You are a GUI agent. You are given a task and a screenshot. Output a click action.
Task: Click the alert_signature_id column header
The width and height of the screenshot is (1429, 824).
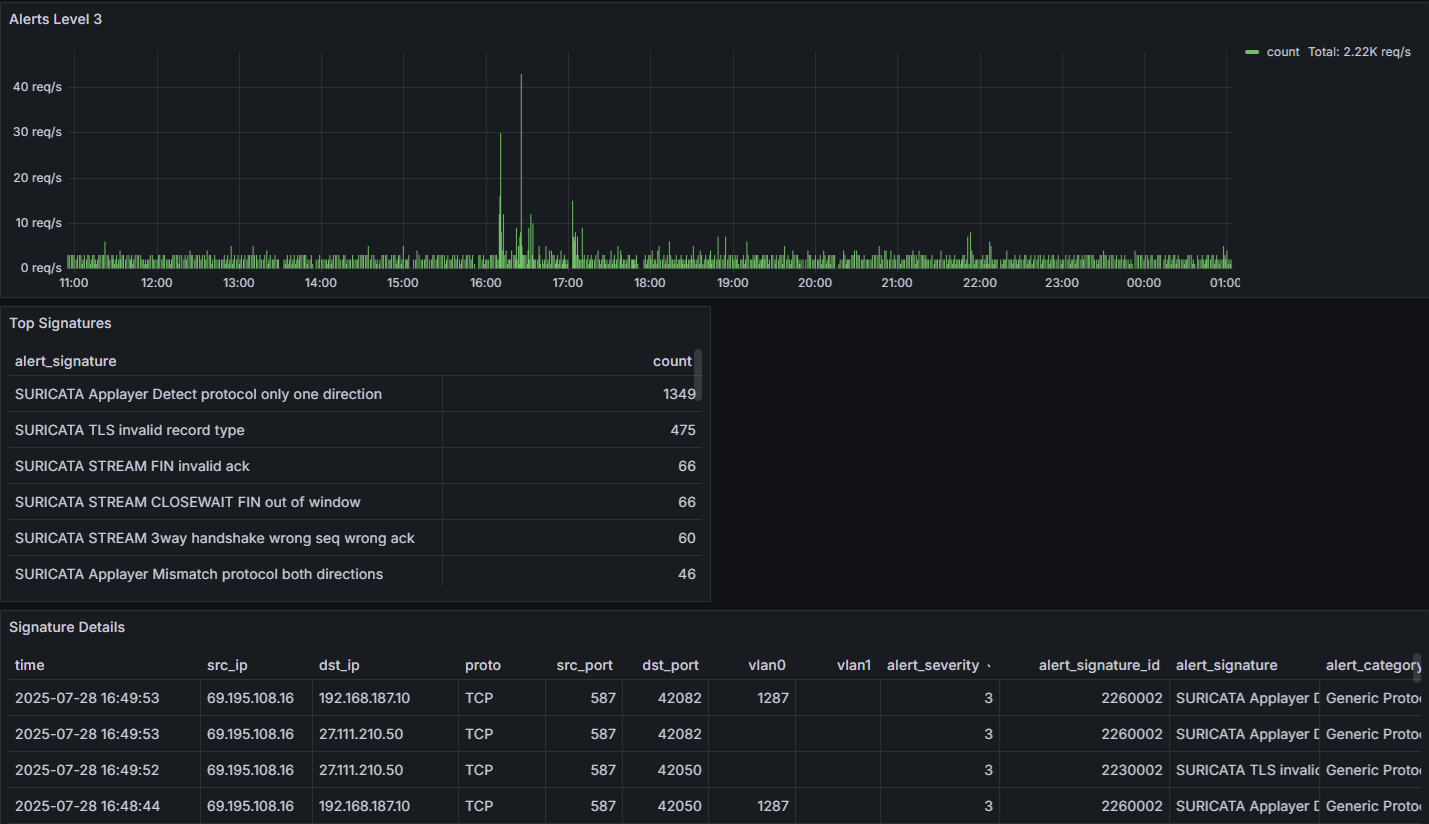click(1099, 665)
